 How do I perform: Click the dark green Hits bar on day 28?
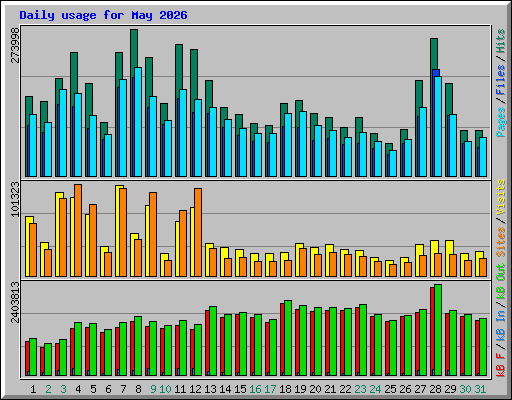[434, 54]
